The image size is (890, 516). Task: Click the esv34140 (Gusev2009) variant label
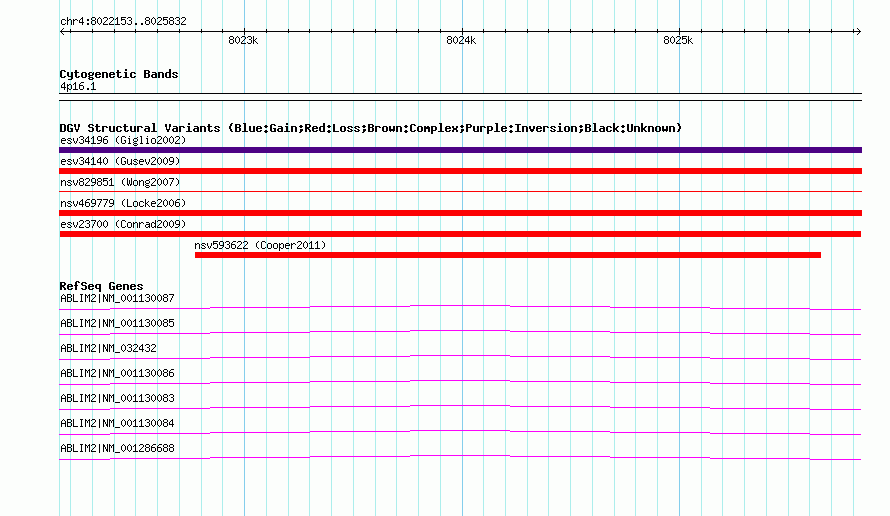(120, 161)
